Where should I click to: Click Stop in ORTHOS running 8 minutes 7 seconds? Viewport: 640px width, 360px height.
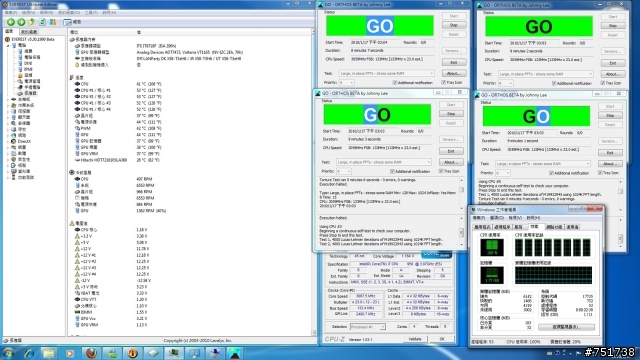454,25
